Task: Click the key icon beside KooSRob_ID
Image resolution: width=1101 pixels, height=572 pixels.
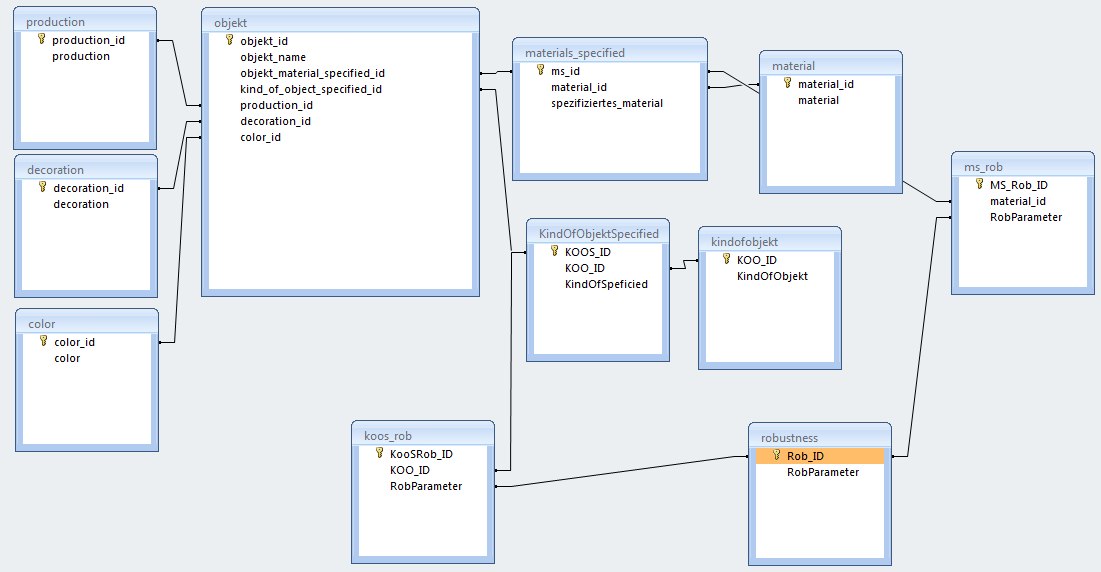Action: click(x=380, y=453)
